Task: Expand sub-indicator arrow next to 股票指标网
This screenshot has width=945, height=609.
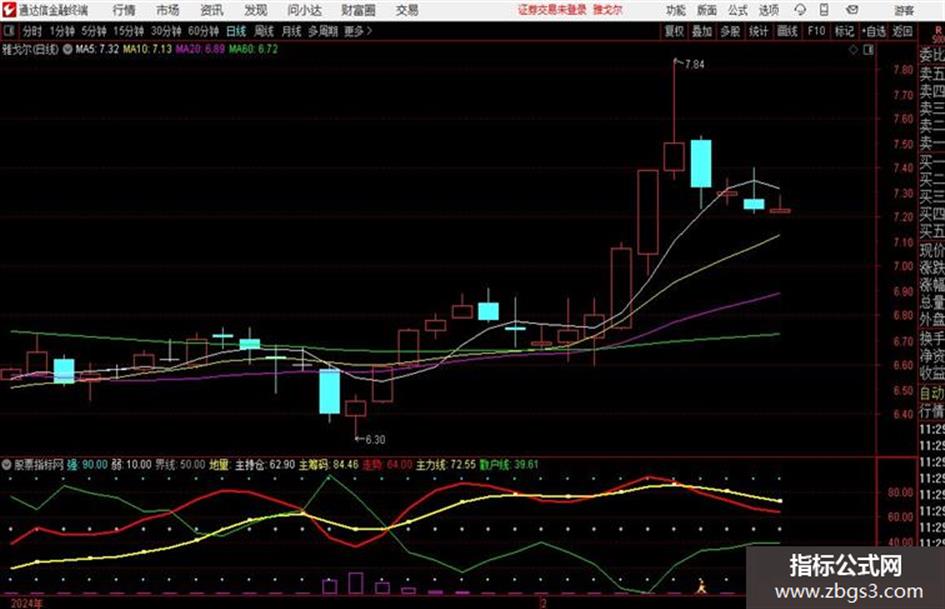Action: pos(6,465)
